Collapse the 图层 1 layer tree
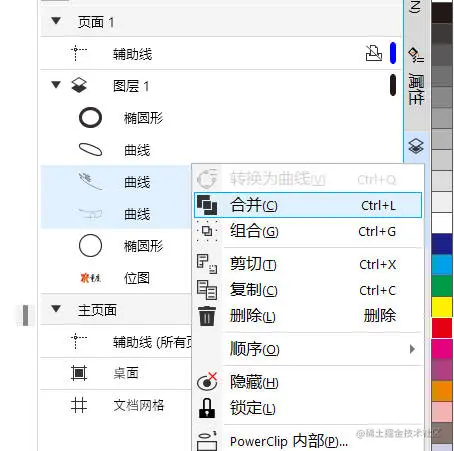 point(56,85)
